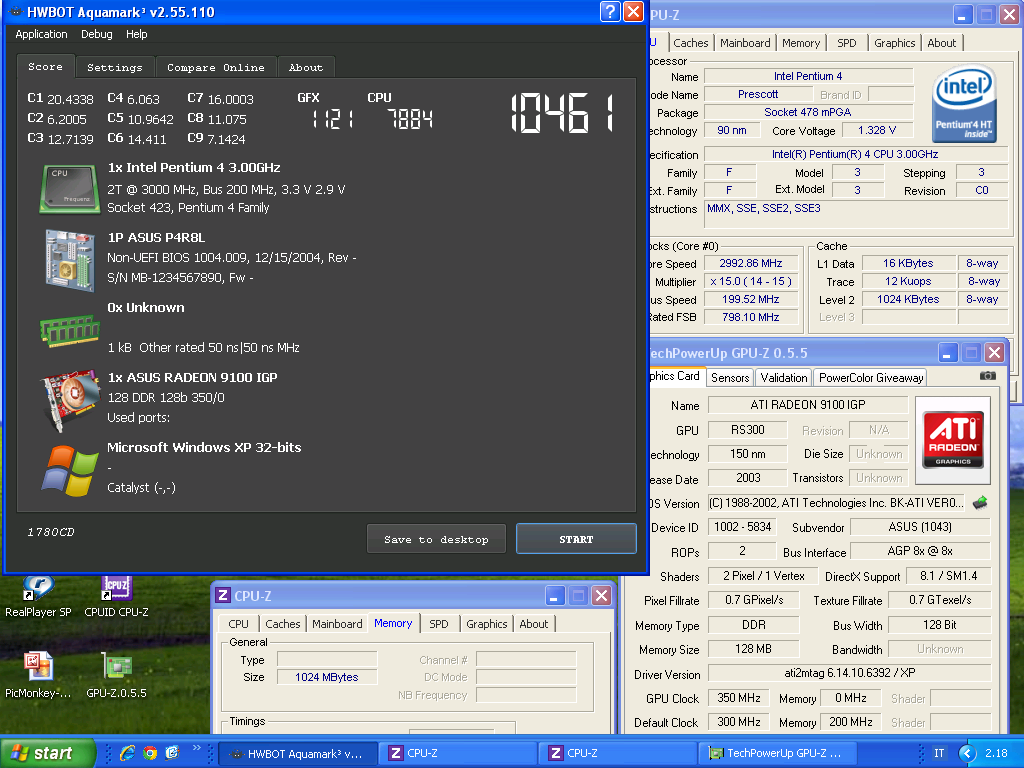1024x768 pixels.
Task: Click the Intel Pentium 4 HT logo
Action: (x=964, y=104)
